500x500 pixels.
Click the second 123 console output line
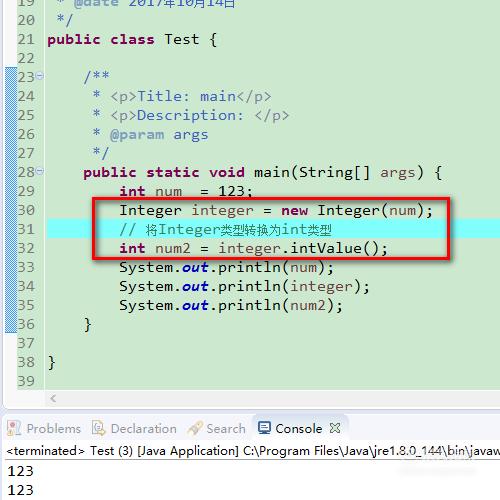click(21, 490)
